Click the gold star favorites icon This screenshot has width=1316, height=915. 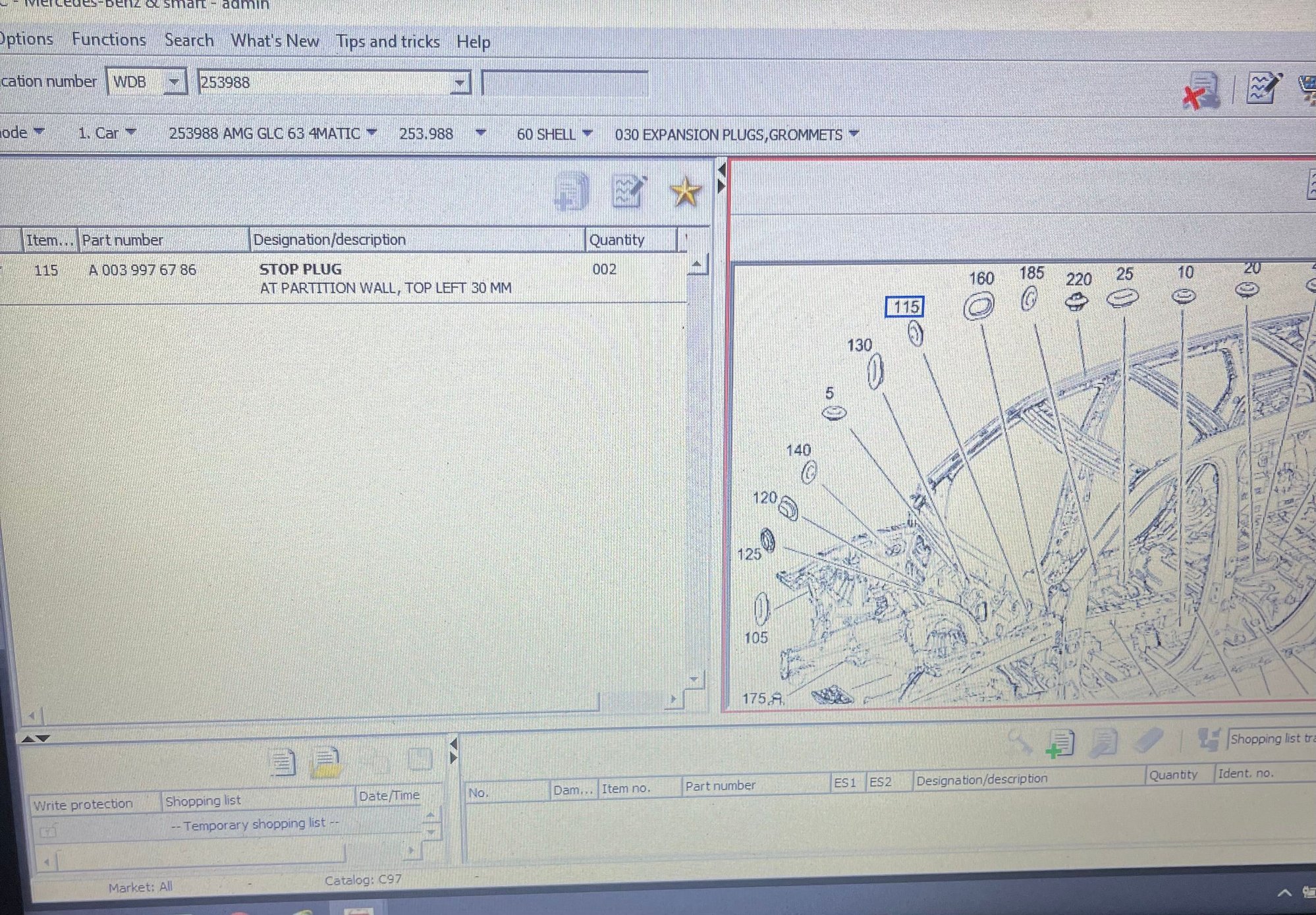(684, 192)
